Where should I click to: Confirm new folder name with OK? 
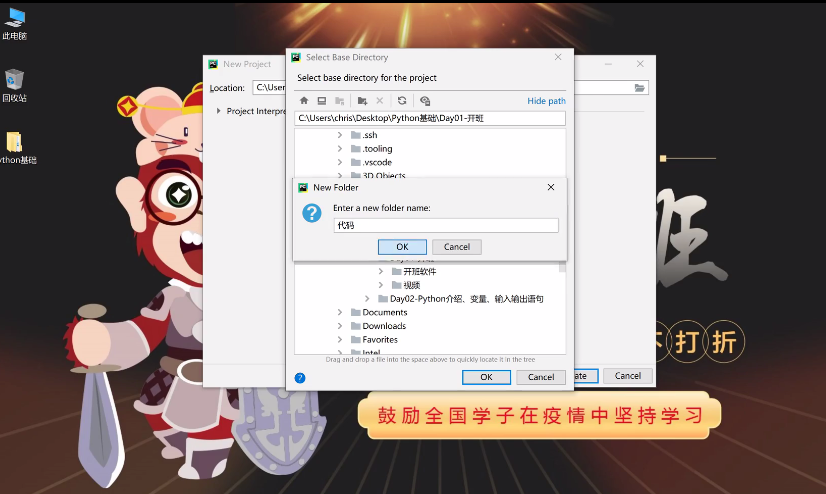pos(402,247)
